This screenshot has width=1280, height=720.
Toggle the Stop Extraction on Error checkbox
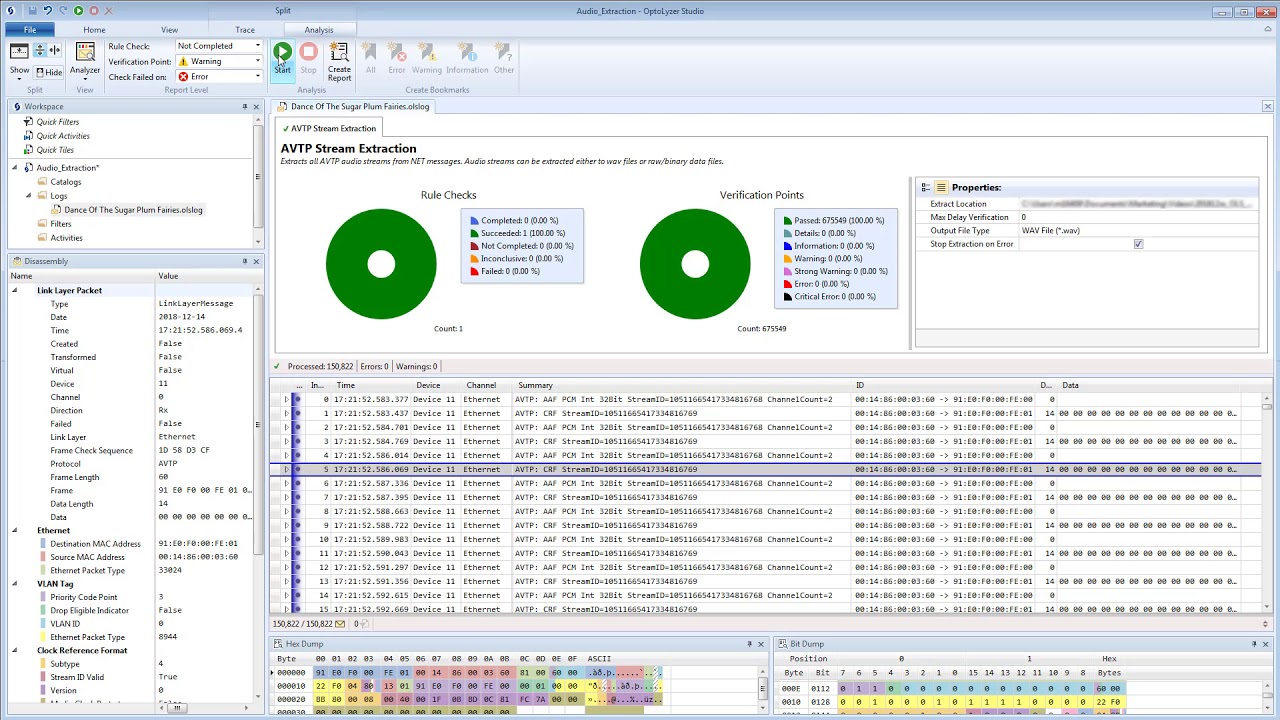tap(1138, 244)
